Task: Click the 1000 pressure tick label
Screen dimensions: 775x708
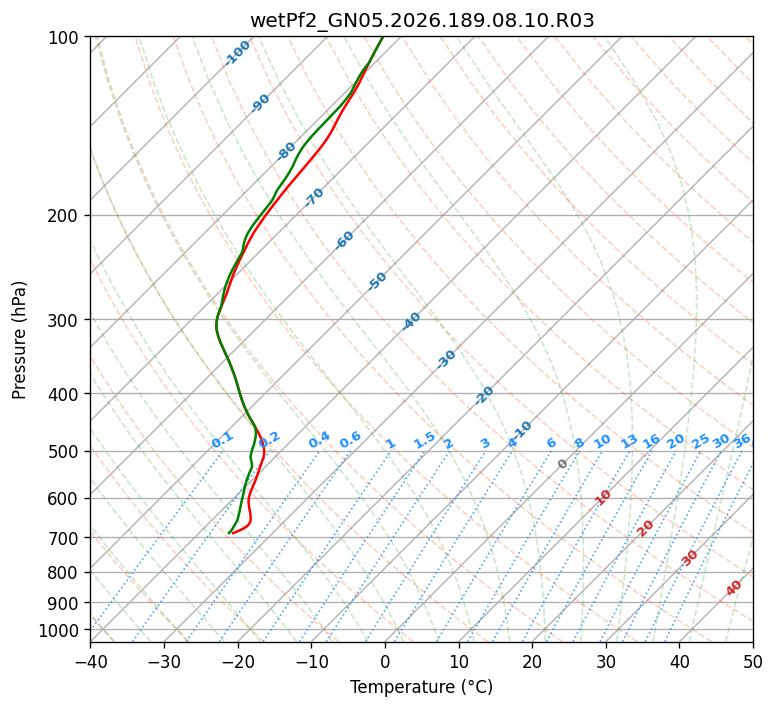Action: coord(61,630)
